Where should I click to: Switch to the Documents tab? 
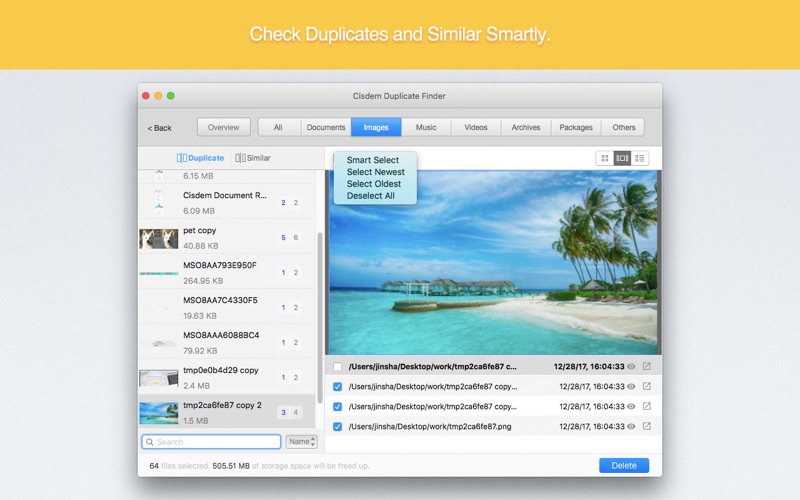(x=326, y=127)
